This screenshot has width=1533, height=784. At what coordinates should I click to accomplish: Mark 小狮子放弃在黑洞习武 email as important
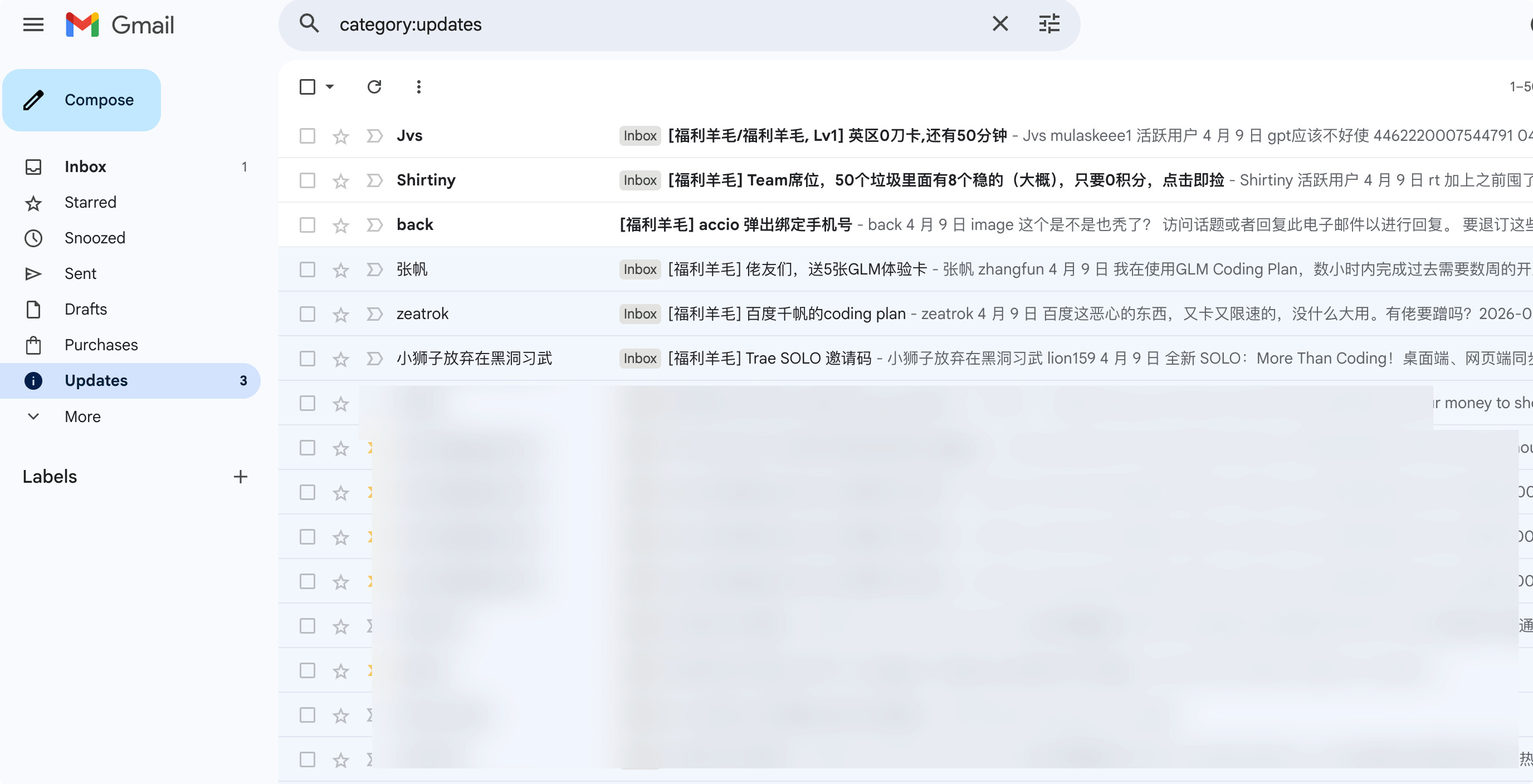(374, 359)
